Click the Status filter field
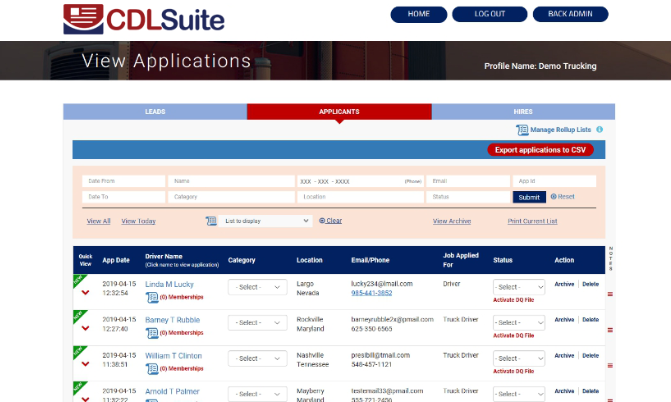The image size is (671, 402). tap(468, 197)
